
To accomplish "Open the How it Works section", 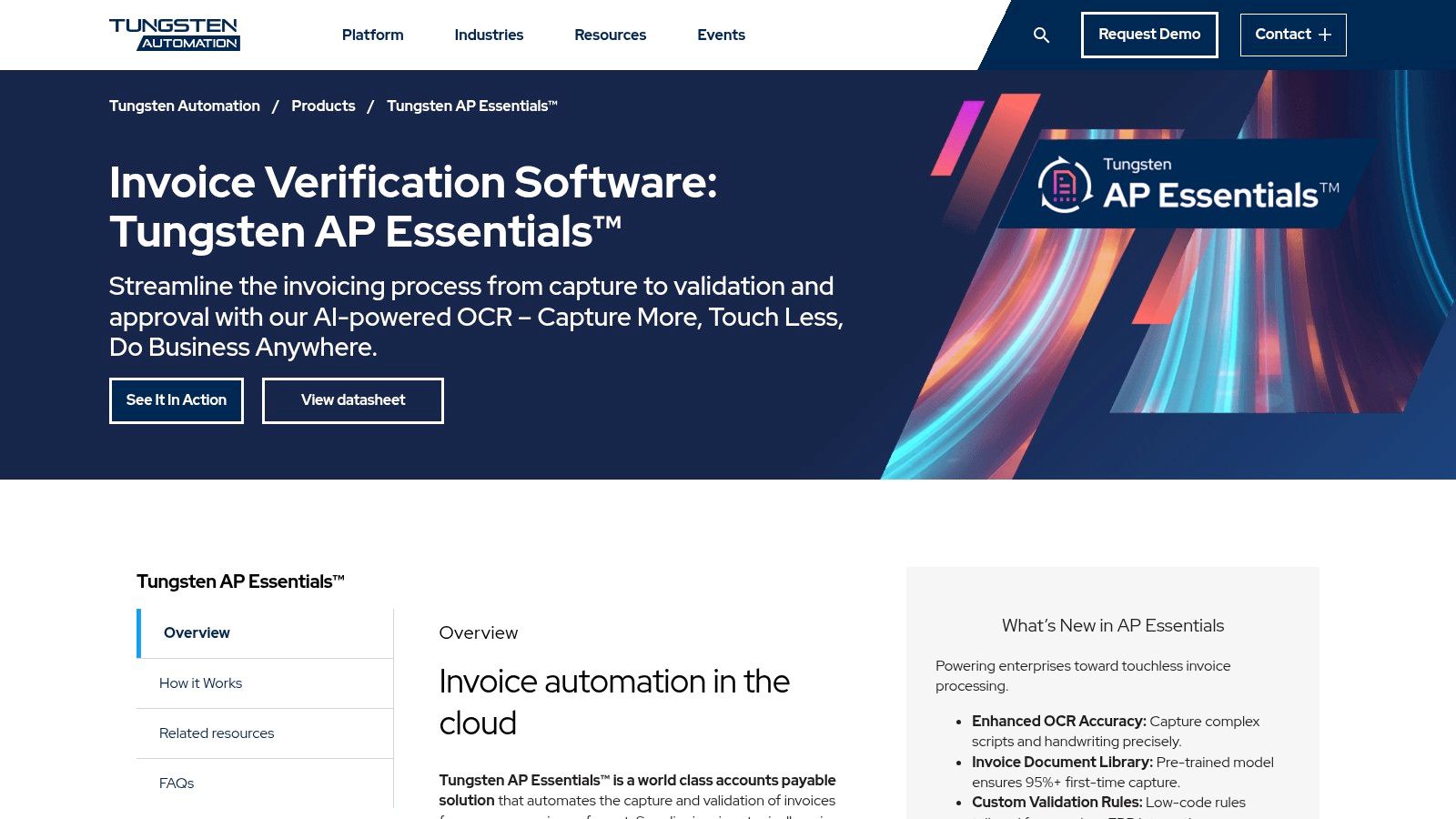I will point(200,682).
